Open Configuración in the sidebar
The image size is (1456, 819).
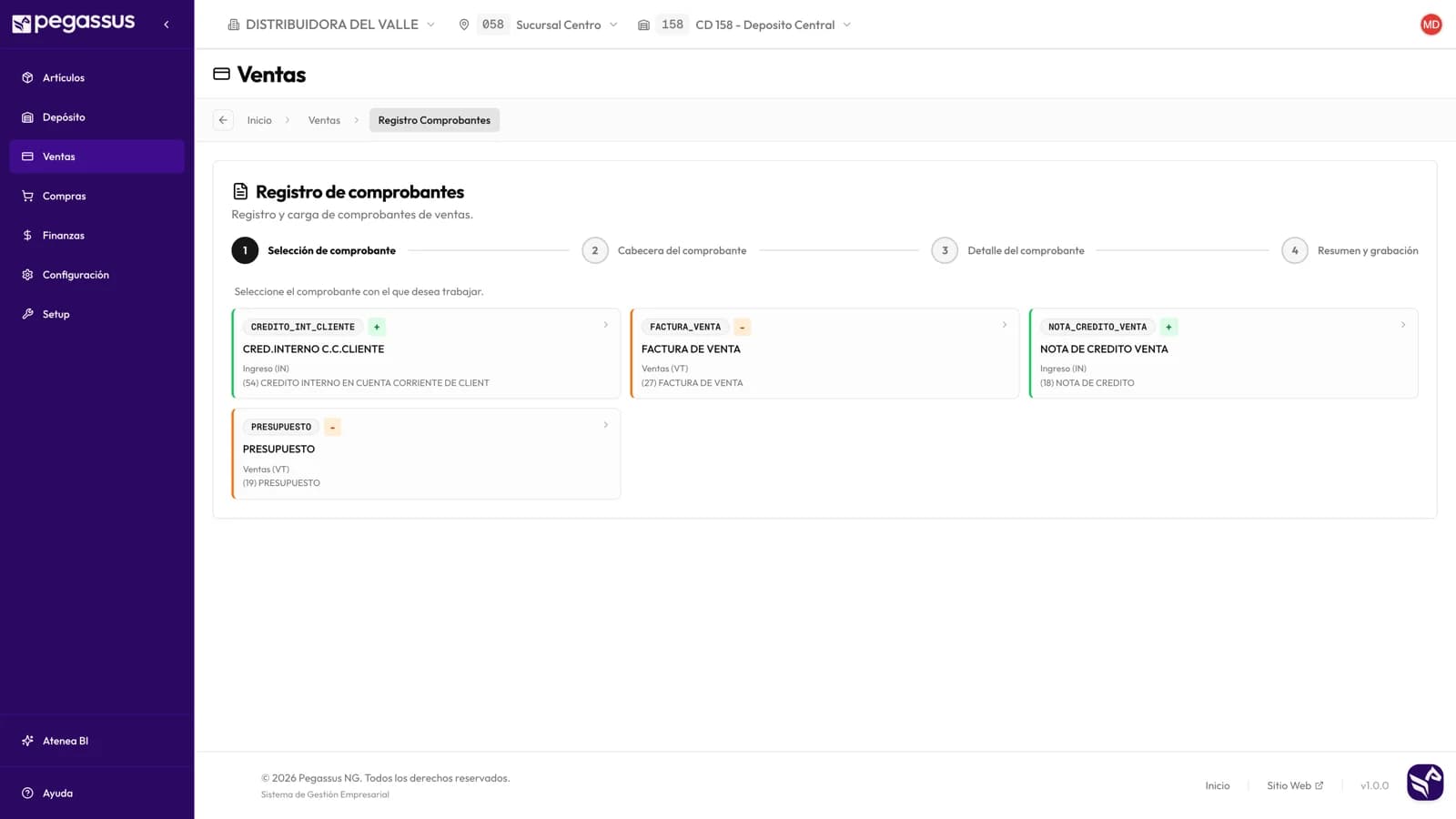[96, 275]
